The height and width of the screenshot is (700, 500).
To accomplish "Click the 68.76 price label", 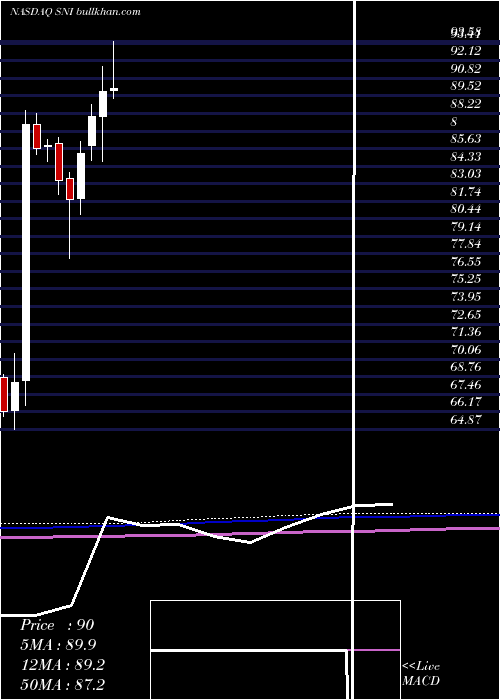I will pyautogui.click(x=466, y=367).
